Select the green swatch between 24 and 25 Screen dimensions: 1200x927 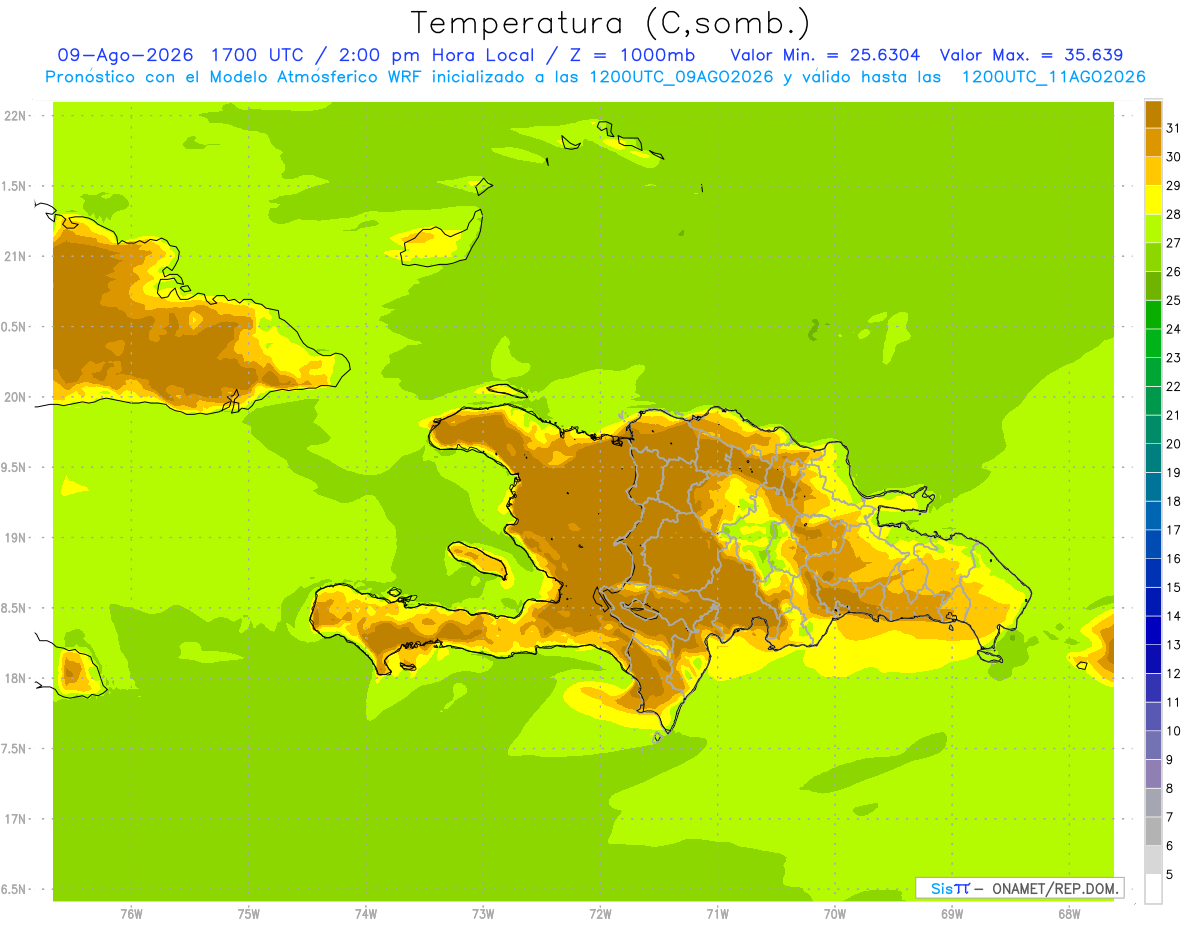point(1153,314)
